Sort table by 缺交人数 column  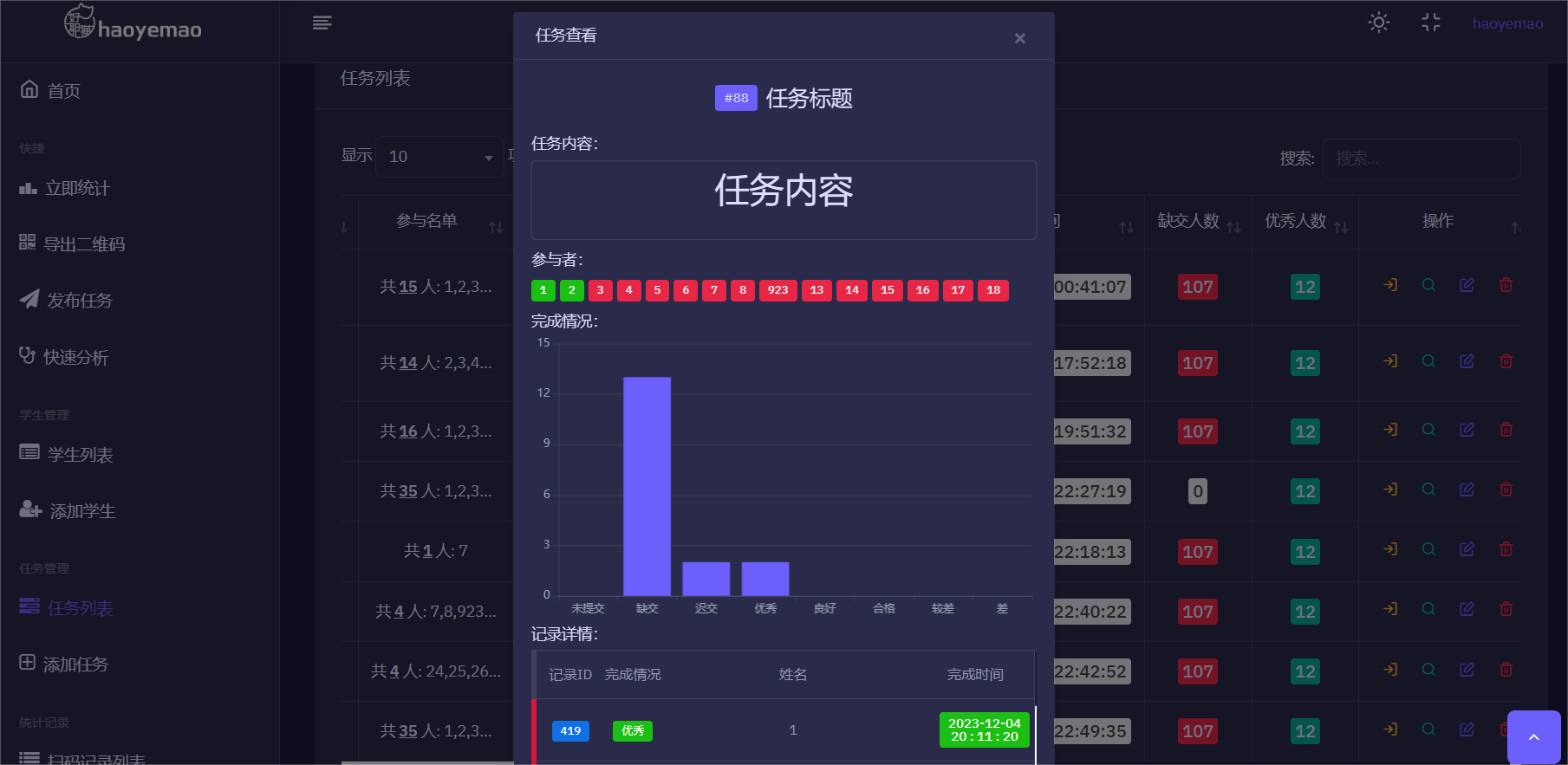click(x=1198, y=222)
